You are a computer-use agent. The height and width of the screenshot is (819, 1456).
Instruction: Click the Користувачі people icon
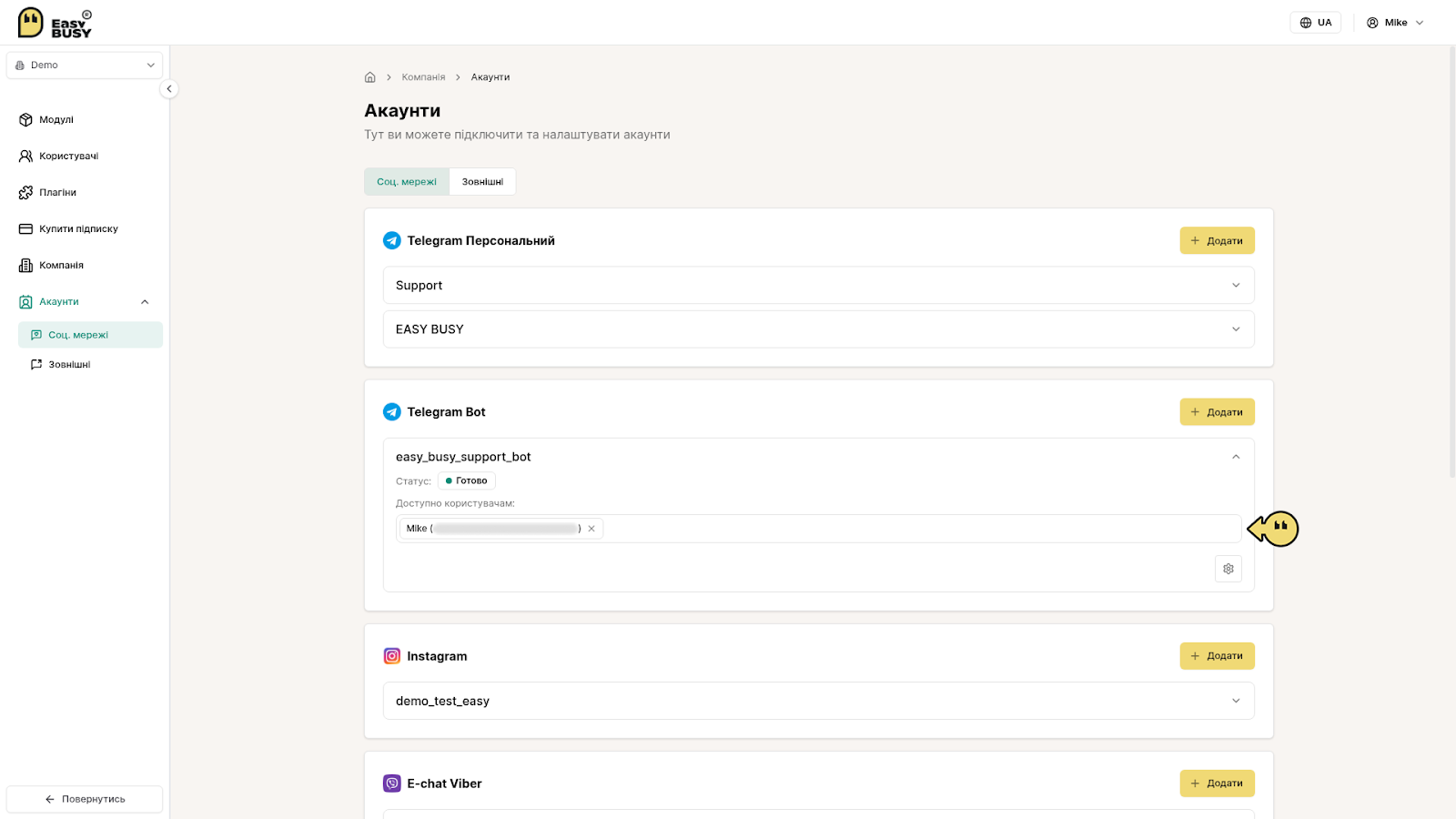(25, 156)
